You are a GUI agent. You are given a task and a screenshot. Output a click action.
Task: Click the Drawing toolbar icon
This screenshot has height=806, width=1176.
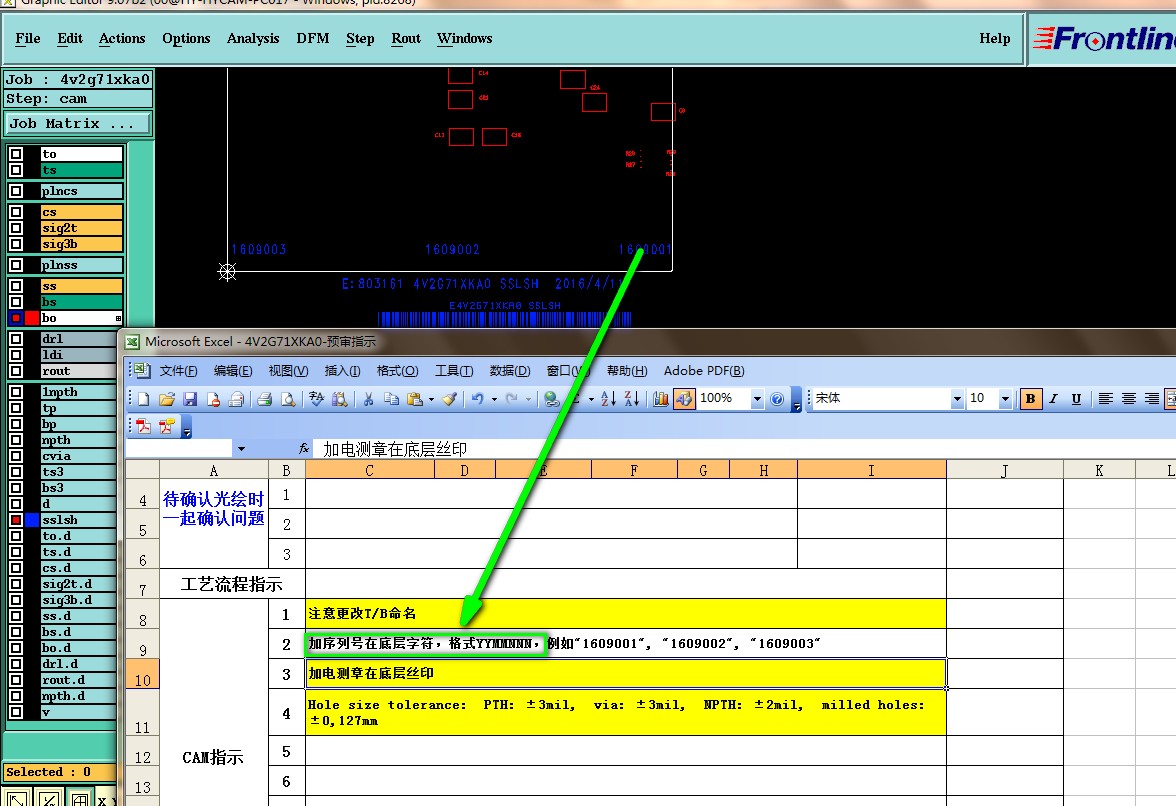[x=683, y=399]
